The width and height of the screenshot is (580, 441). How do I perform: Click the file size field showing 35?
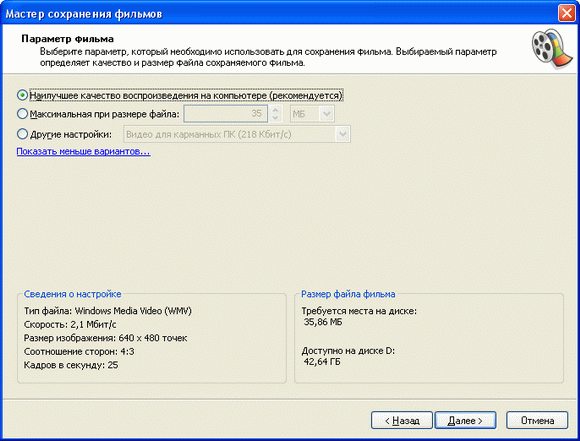coord(226,114)
